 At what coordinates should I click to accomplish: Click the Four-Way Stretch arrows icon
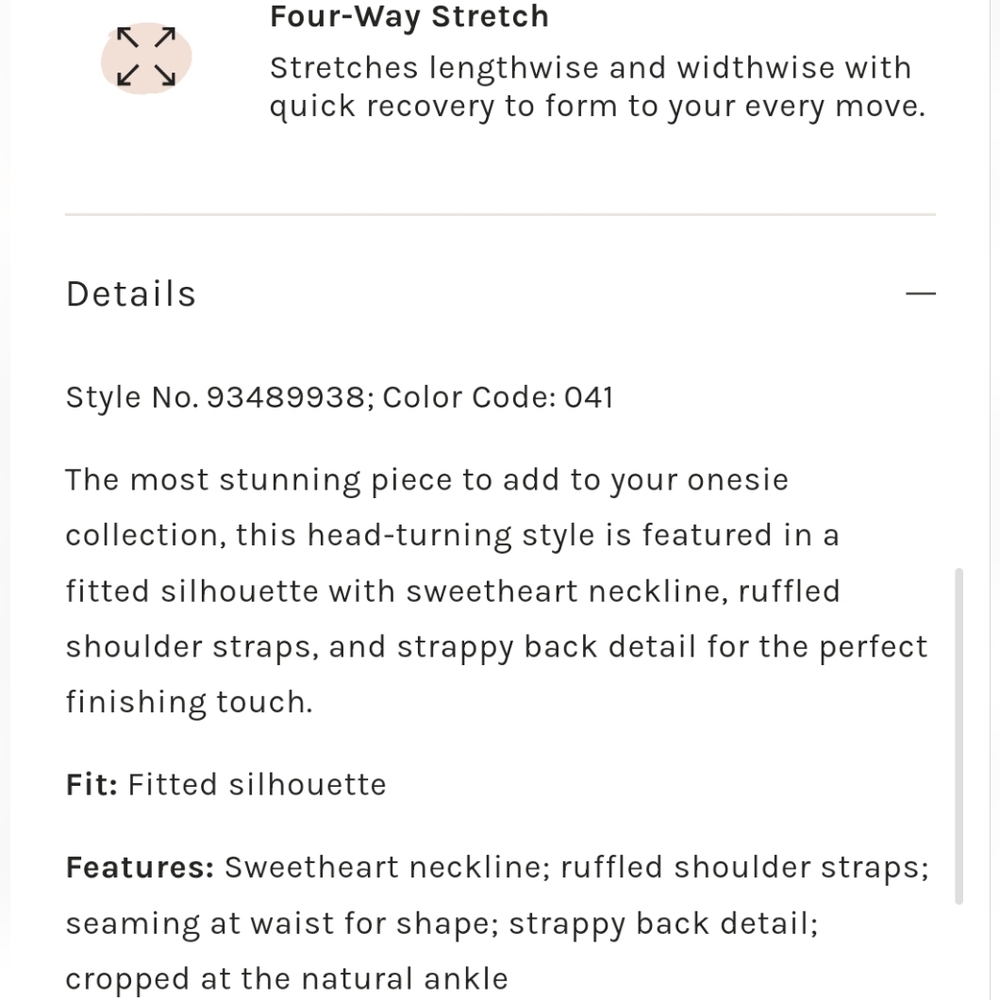coord(146,57)
